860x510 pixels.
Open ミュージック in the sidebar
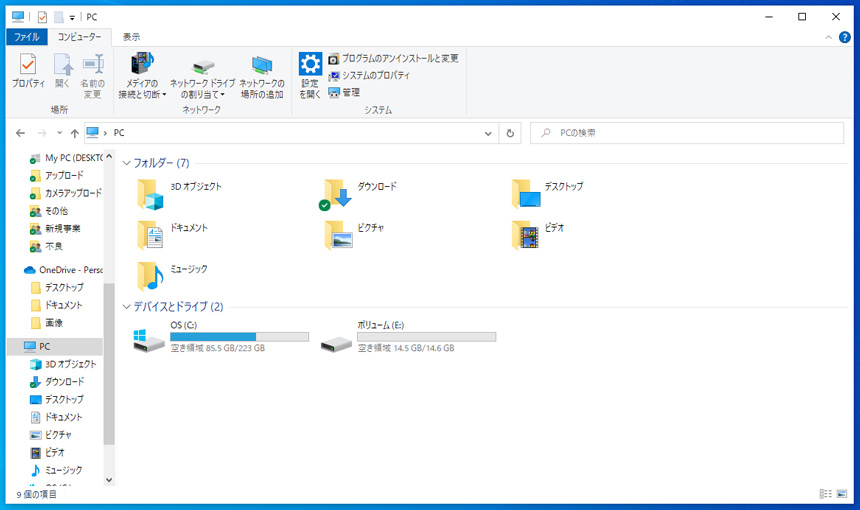pos(56,471)
